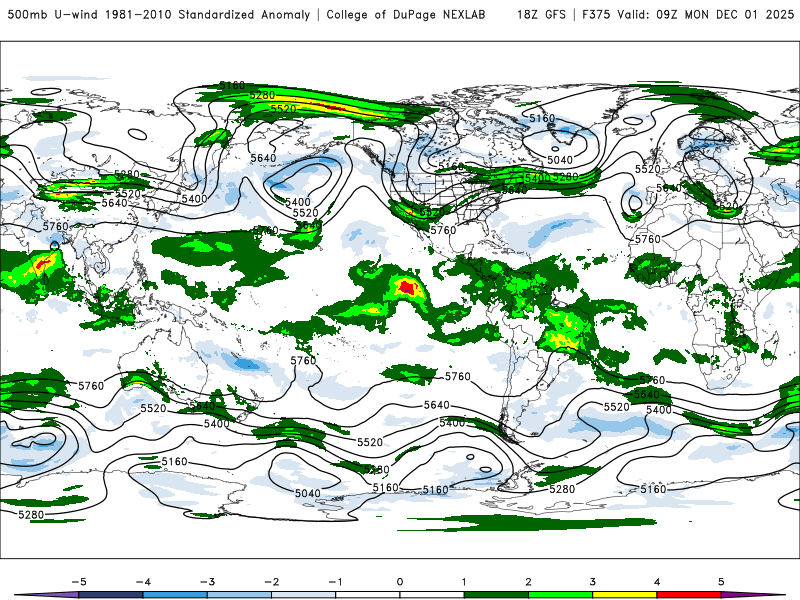Click the colorbar tick label '-3'
The image size is (800, 600).
click(x=207, y=582)
